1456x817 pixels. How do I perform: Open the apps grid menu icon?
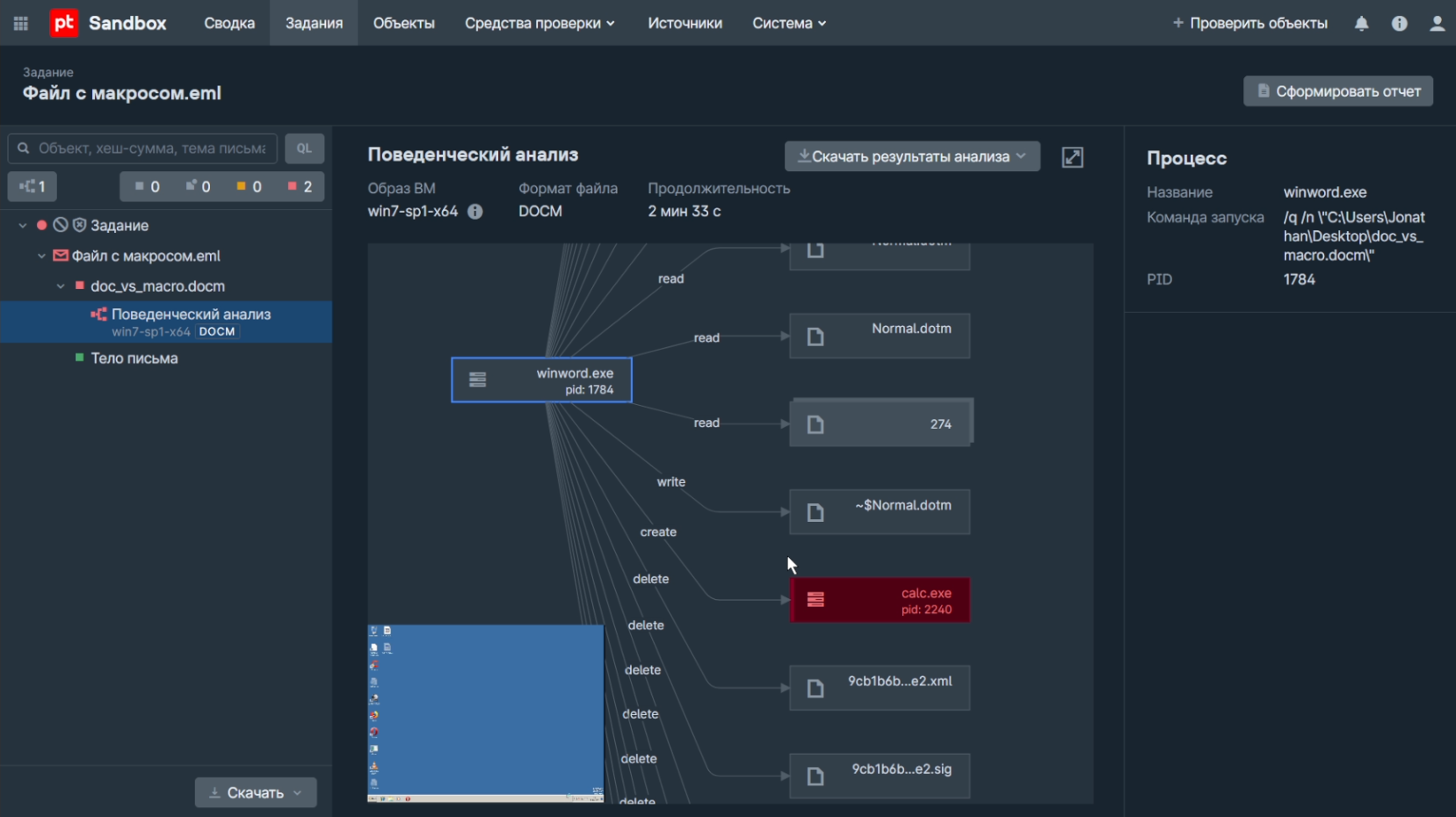tap(21, 24)
